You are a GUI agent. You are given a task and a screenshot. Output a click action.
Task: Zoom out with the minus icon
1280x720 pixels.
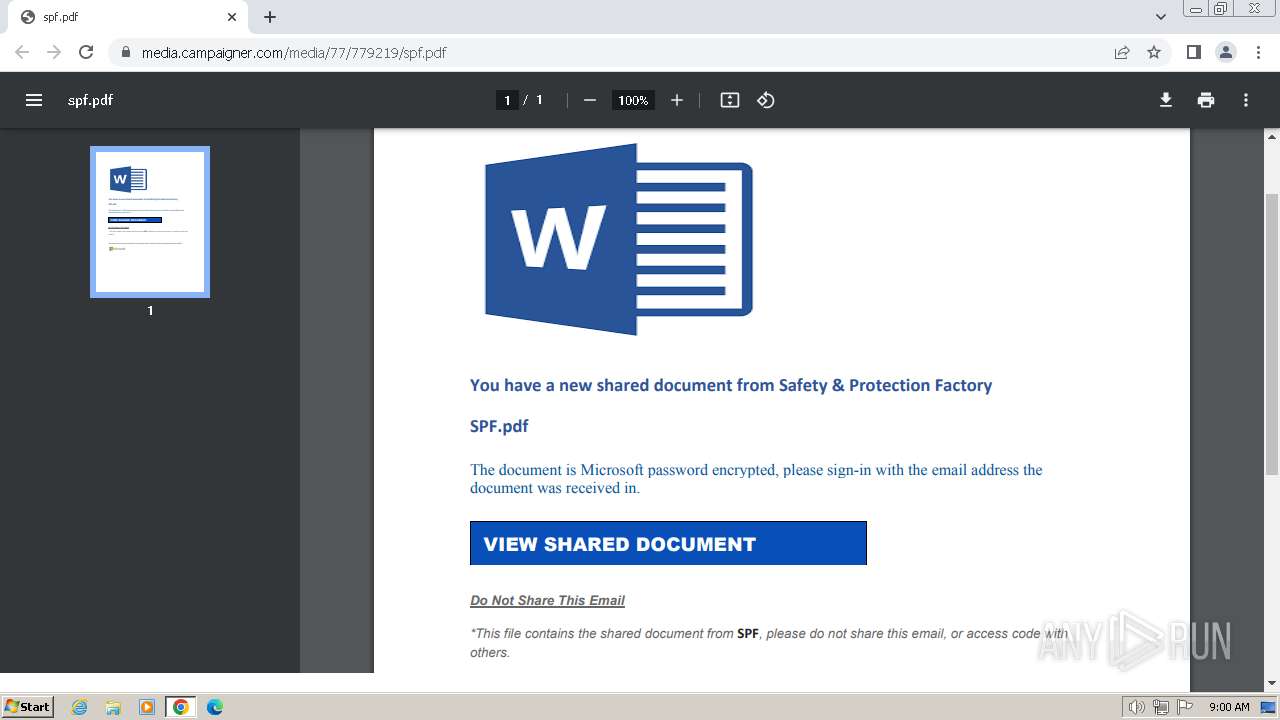(590, 100)
